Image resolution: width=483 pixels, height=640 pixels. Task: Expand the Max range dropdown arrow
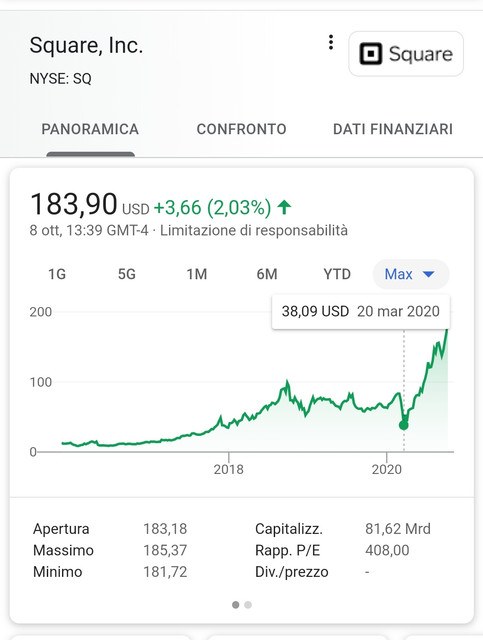click(x=429, y=274)
